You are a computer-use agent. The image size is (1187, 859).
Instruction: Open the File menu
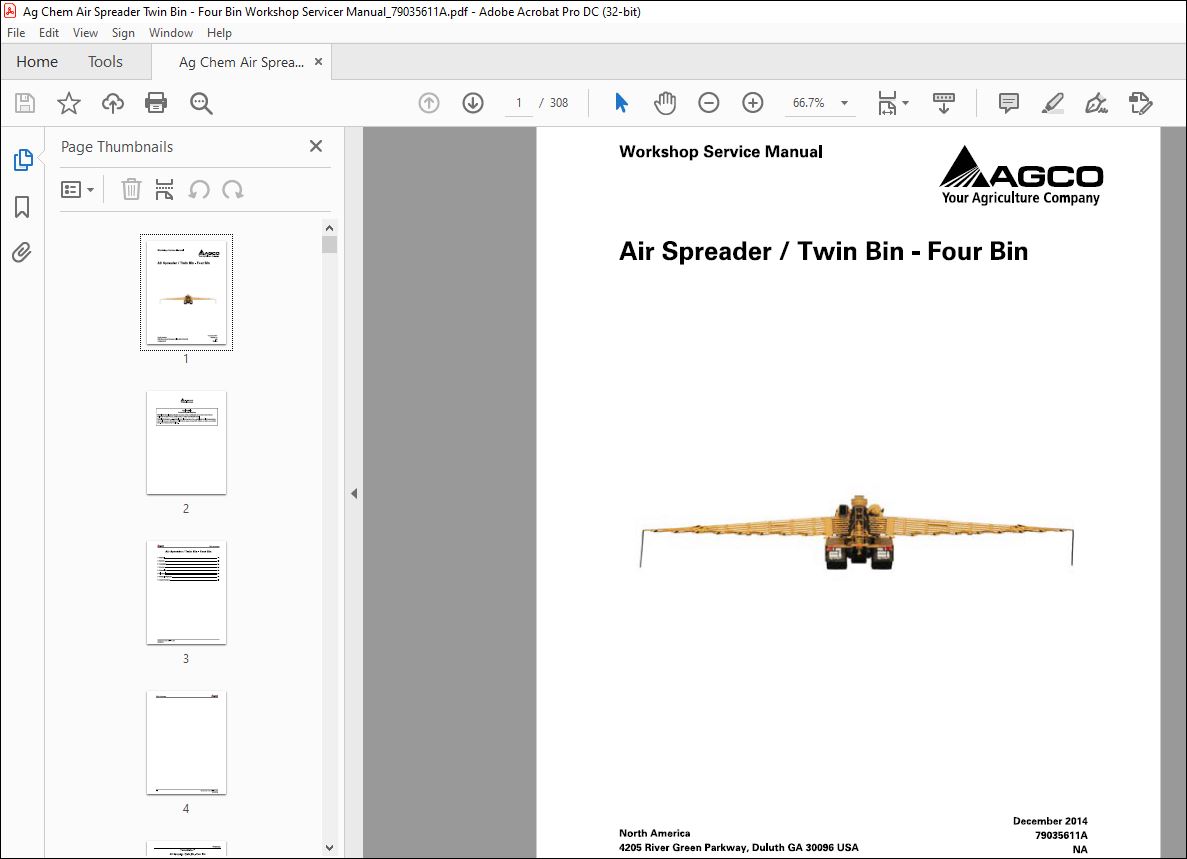click(16, 33)
